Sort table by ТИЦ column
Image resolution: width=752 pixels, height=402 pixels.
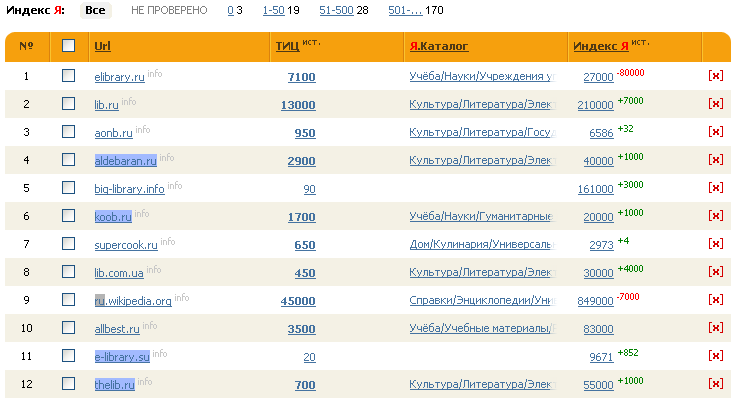(x=287, y=46)
